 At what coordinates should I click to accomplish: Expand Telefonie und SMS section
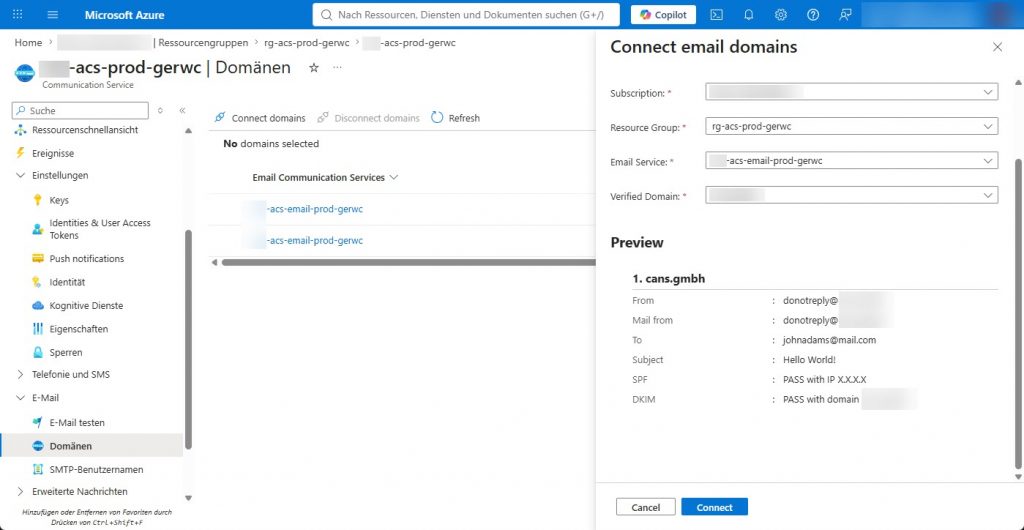coord(71,375)
